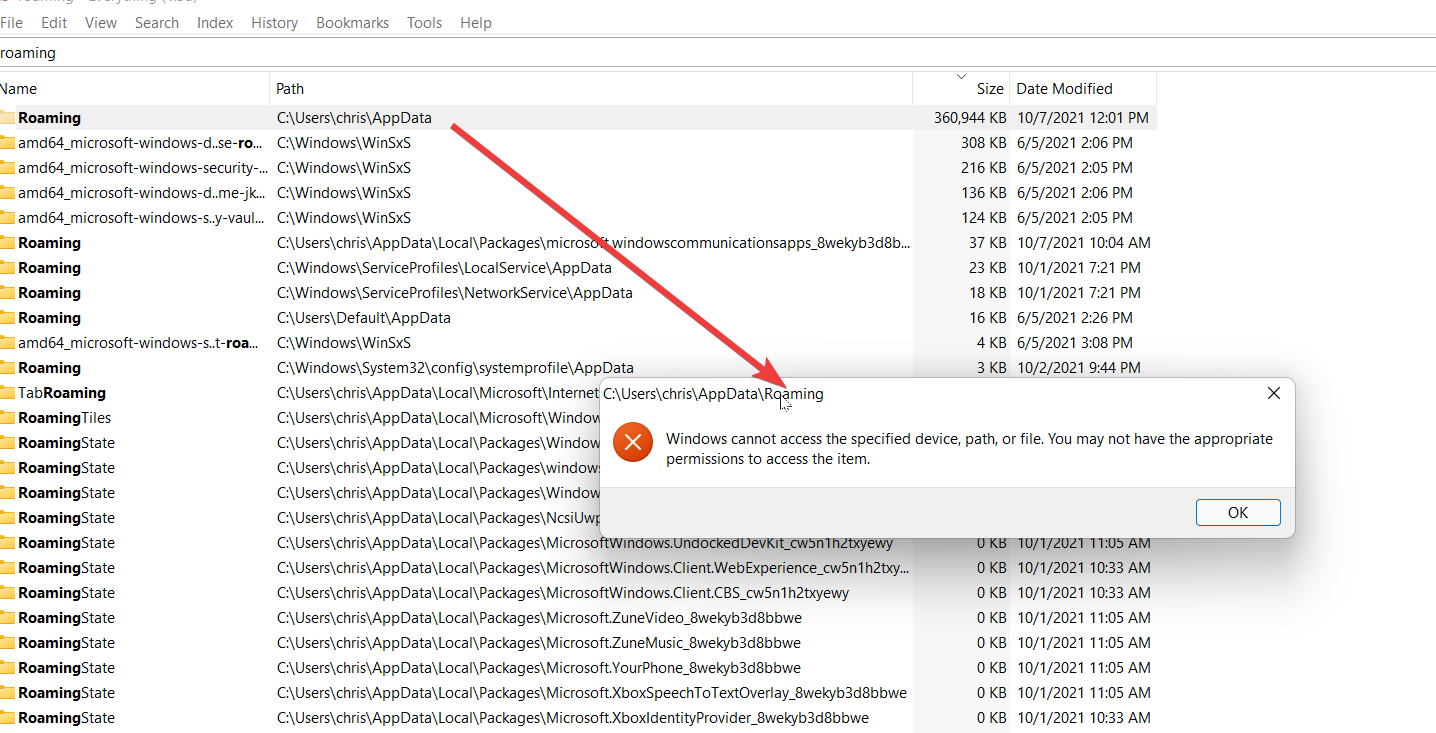The width and height of the screenshot is (1436, 733).
Task: Sort results by the Path column header
Action: pos(289,88)
